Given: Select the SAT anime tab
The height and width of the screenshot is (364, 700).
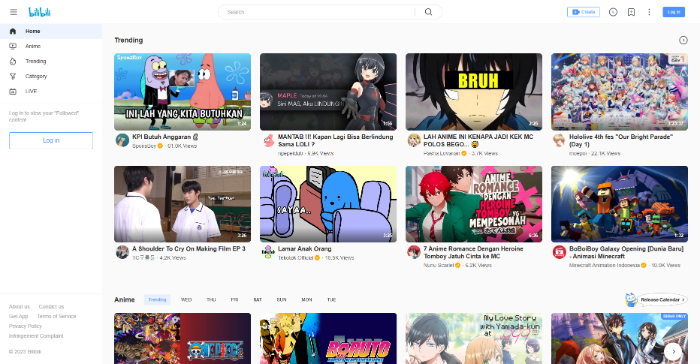Looking at the screenshot, I should tap(258, 300).
